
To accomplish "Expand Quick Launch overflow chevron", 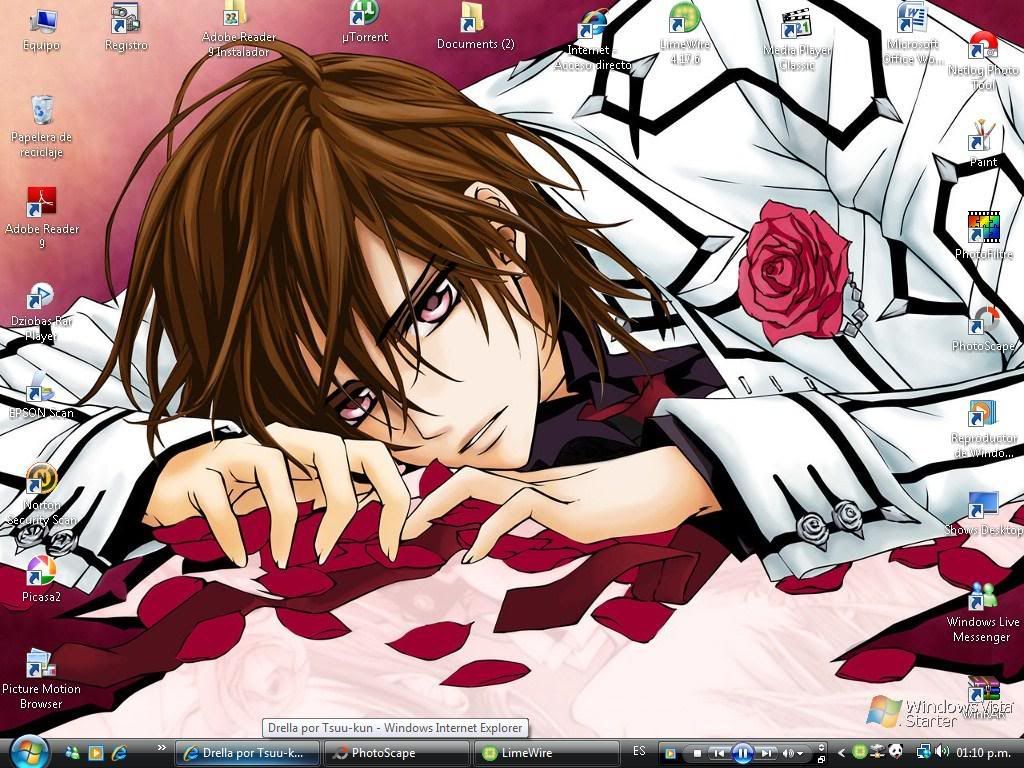I will pos(161,748).
